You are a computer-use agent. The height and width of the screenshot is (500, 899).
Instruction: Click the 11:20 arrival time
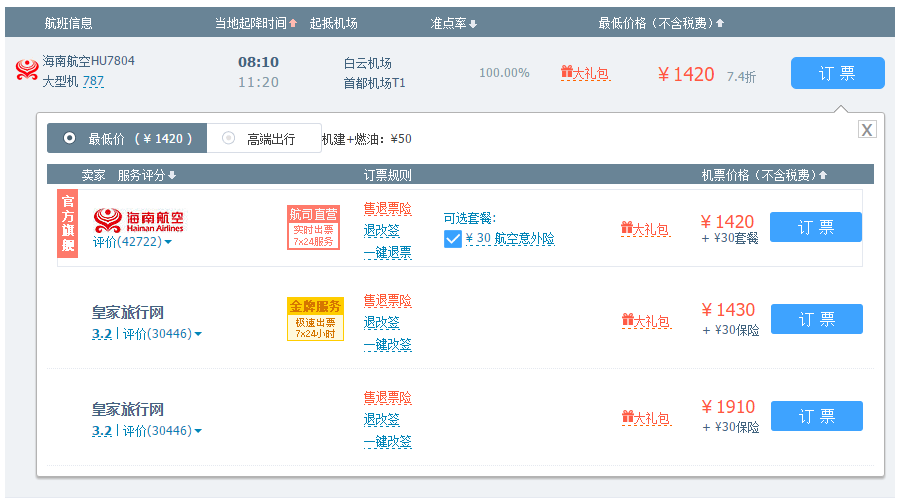click(x=259, y=83)
